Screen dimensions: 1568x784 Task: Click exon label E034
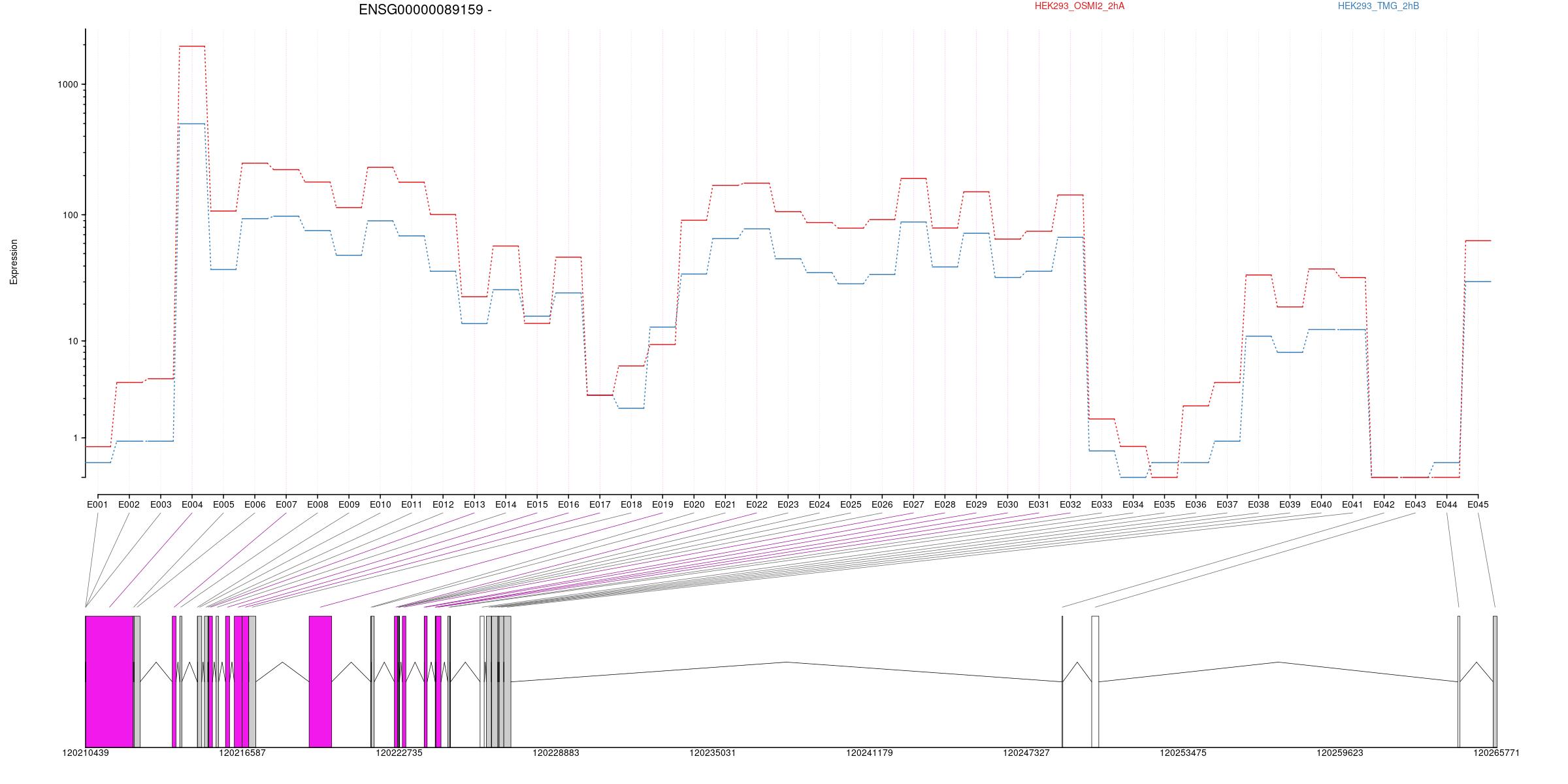[1133, 504]
